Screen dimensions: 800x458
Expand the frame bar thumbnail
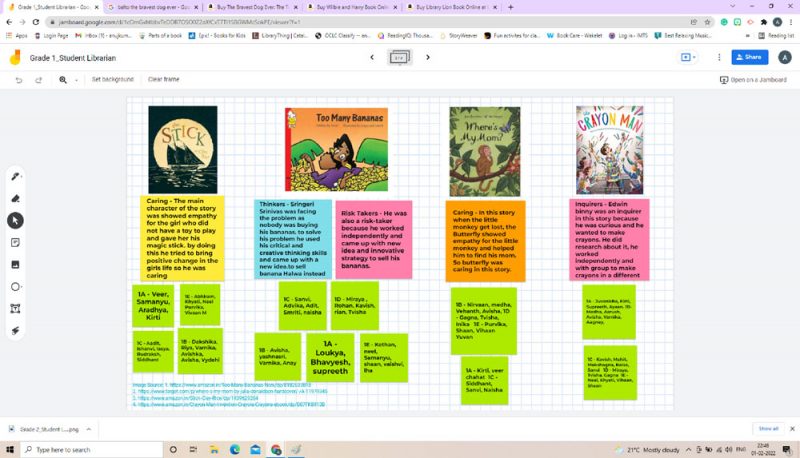pos(399,57)
